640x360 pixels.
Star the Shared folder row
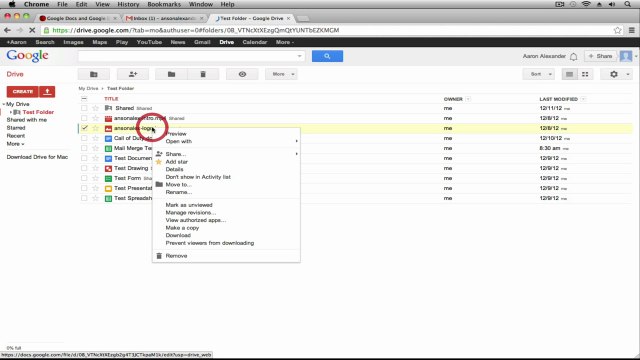click(x=96, y=108)
